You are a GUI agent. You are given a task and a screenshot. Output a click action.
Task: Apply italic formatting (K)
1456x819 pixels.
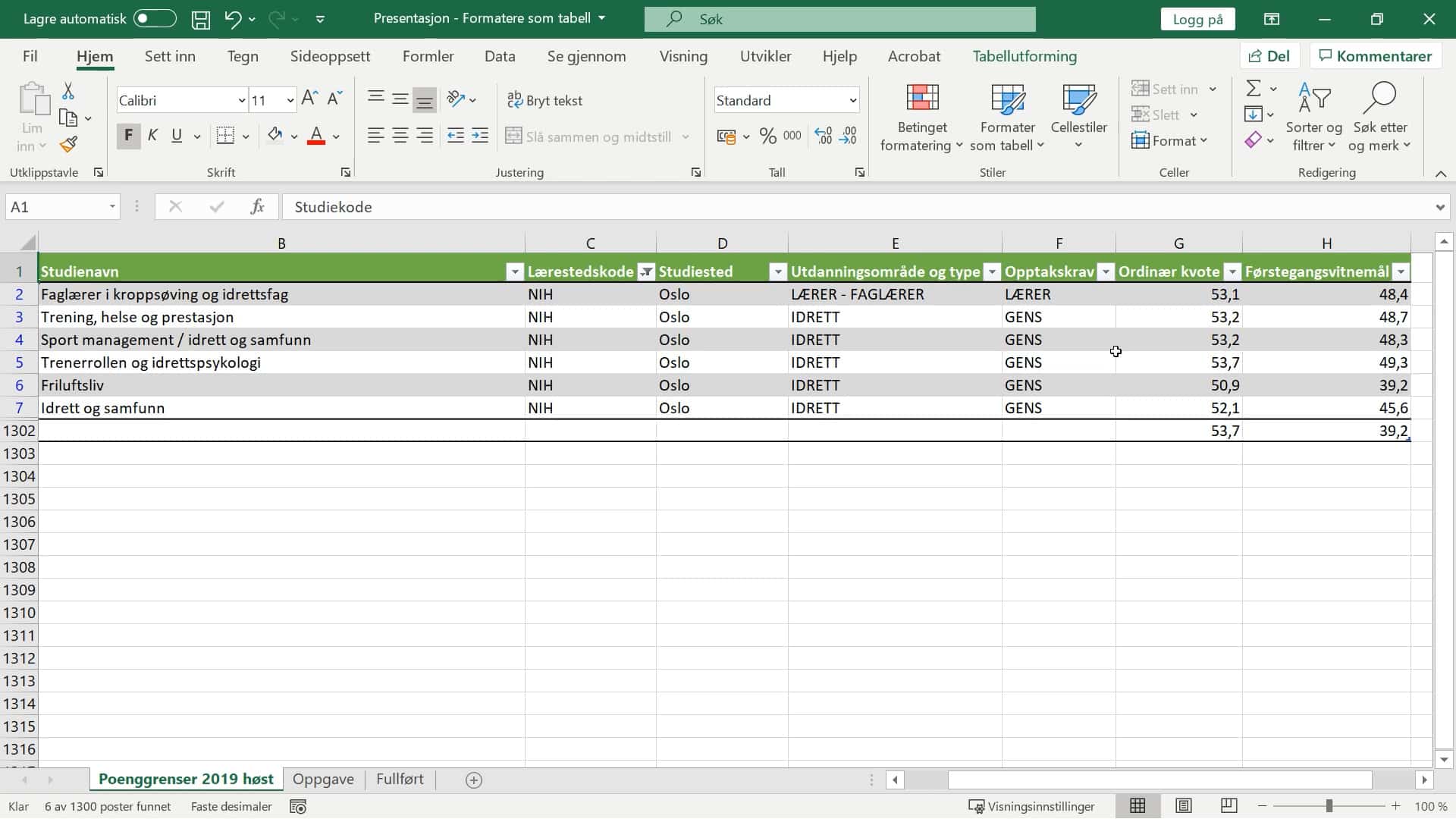tap(152, 136)
